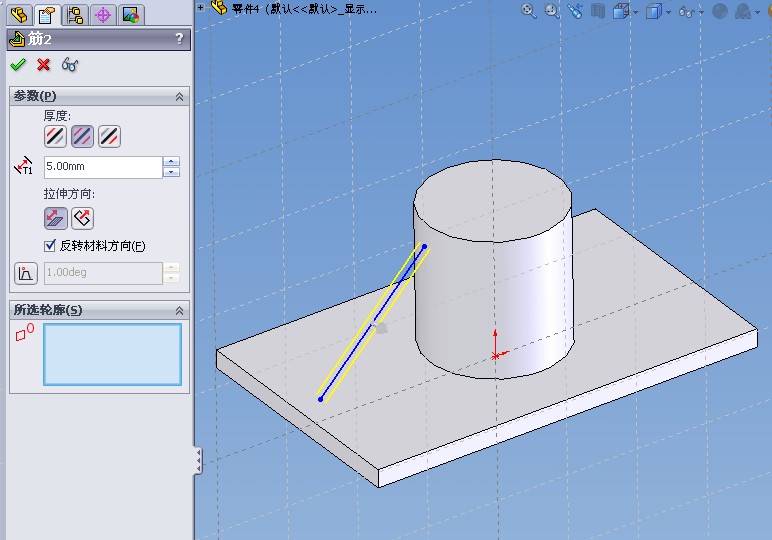
Task: Switch to the ConfigurationManager tab
Action: click(74, 15)
